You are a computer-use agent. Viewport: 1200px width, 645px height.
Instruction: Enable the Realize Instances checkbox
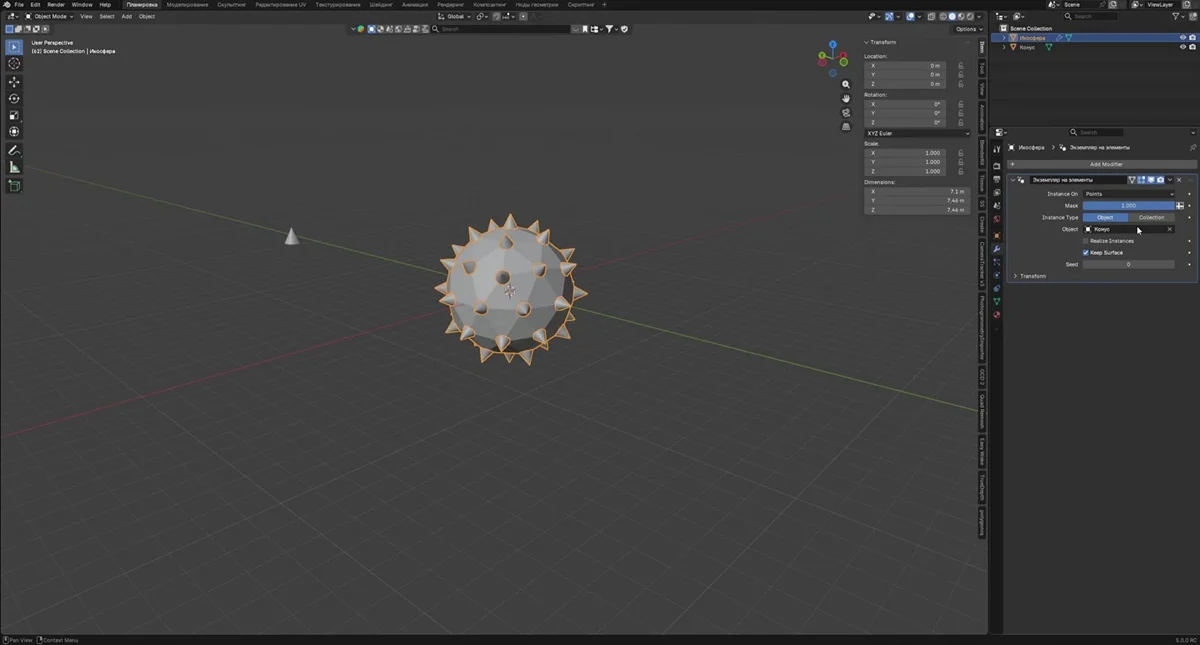point(1086,241)
